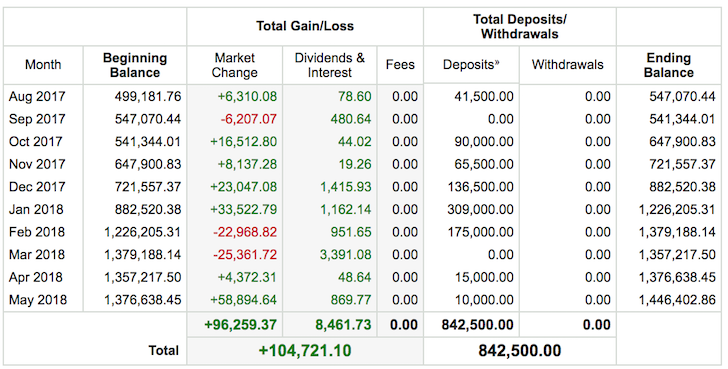Click the Market Change column header
Screen dimensions: 728x369
tap(234, 65)
